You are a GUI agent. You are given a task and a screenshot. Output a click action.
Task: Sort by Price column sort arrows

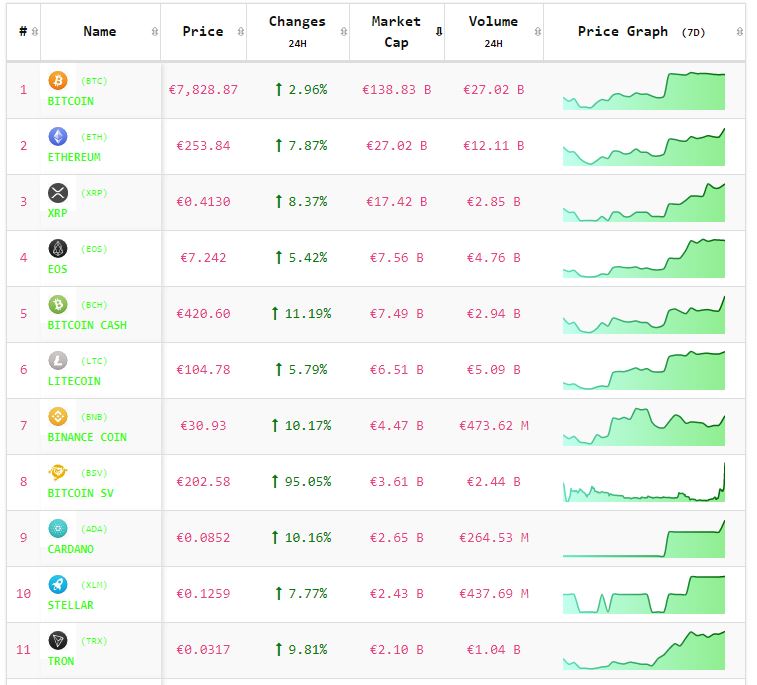(239, 32)
